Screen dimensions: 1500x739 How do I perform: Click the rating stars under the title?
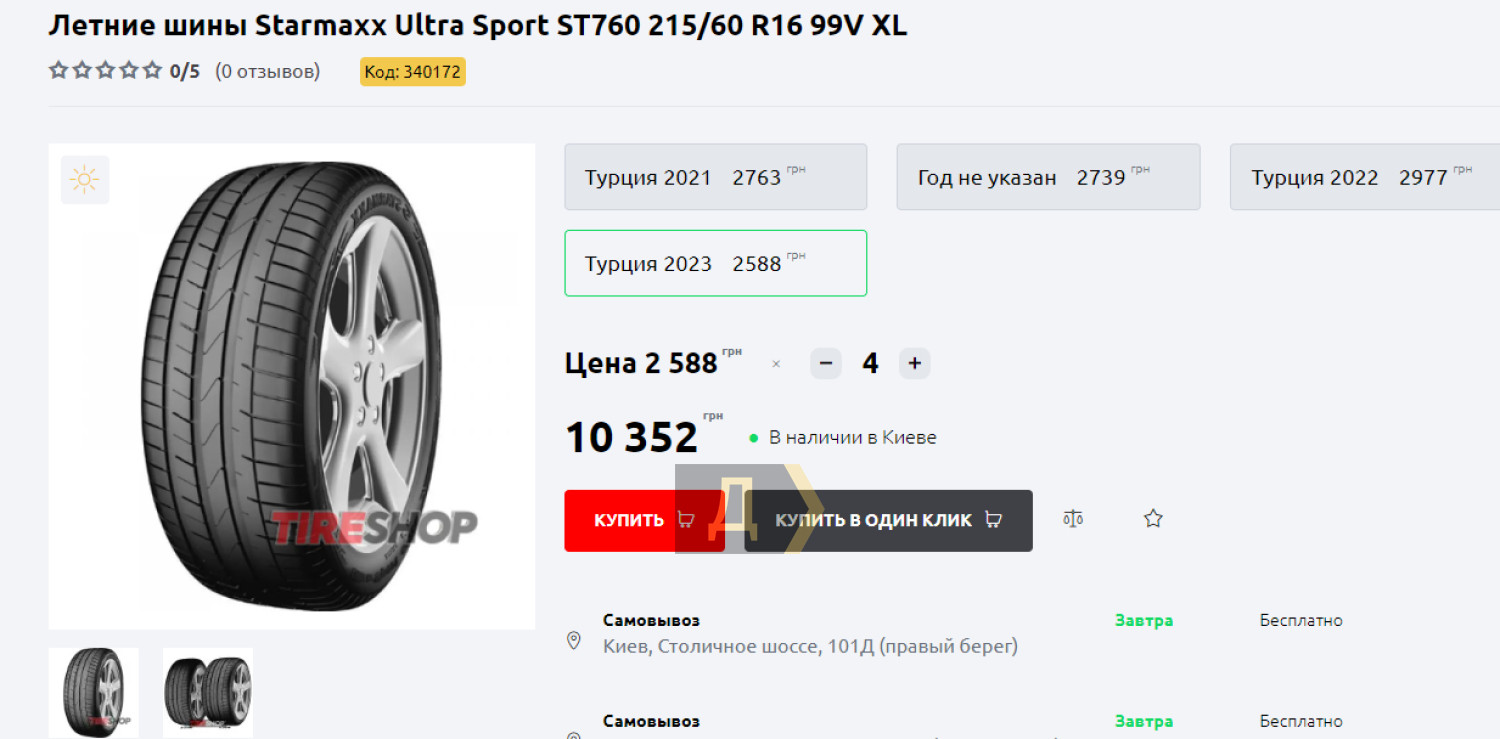[105, 71]
